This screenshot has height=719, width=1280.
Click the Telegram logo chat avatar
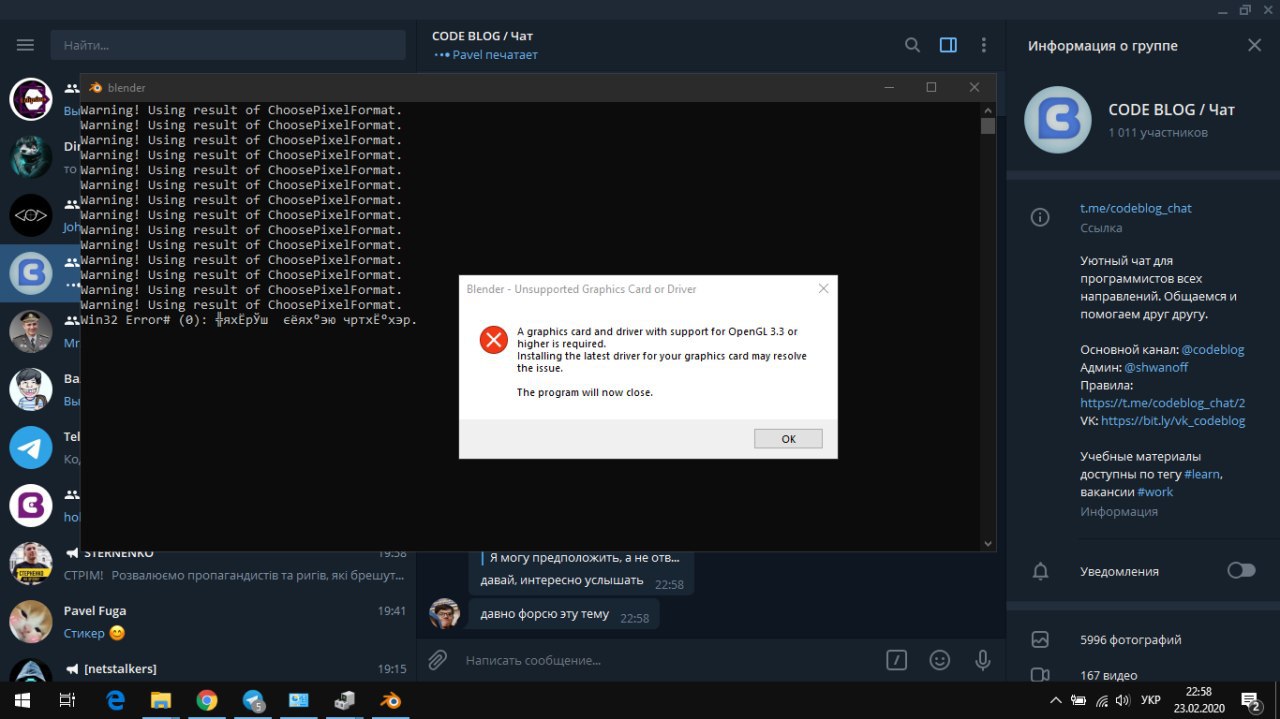coord(31,447)
